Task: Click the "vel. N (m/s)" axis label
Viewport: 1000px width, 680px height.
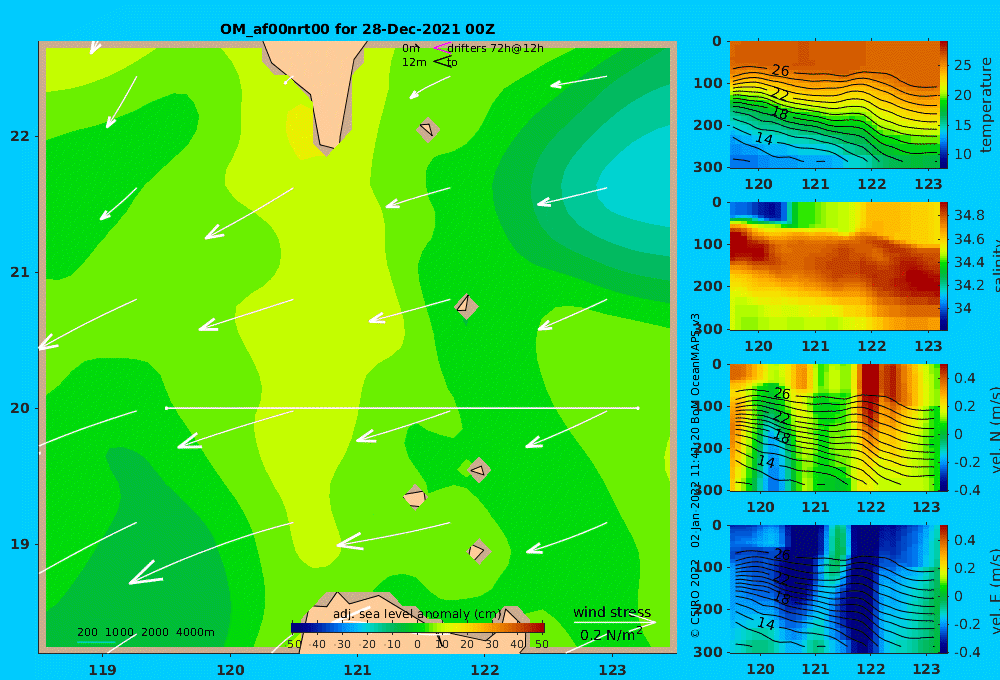Action: pyautogui.click(x=996, y=429)
